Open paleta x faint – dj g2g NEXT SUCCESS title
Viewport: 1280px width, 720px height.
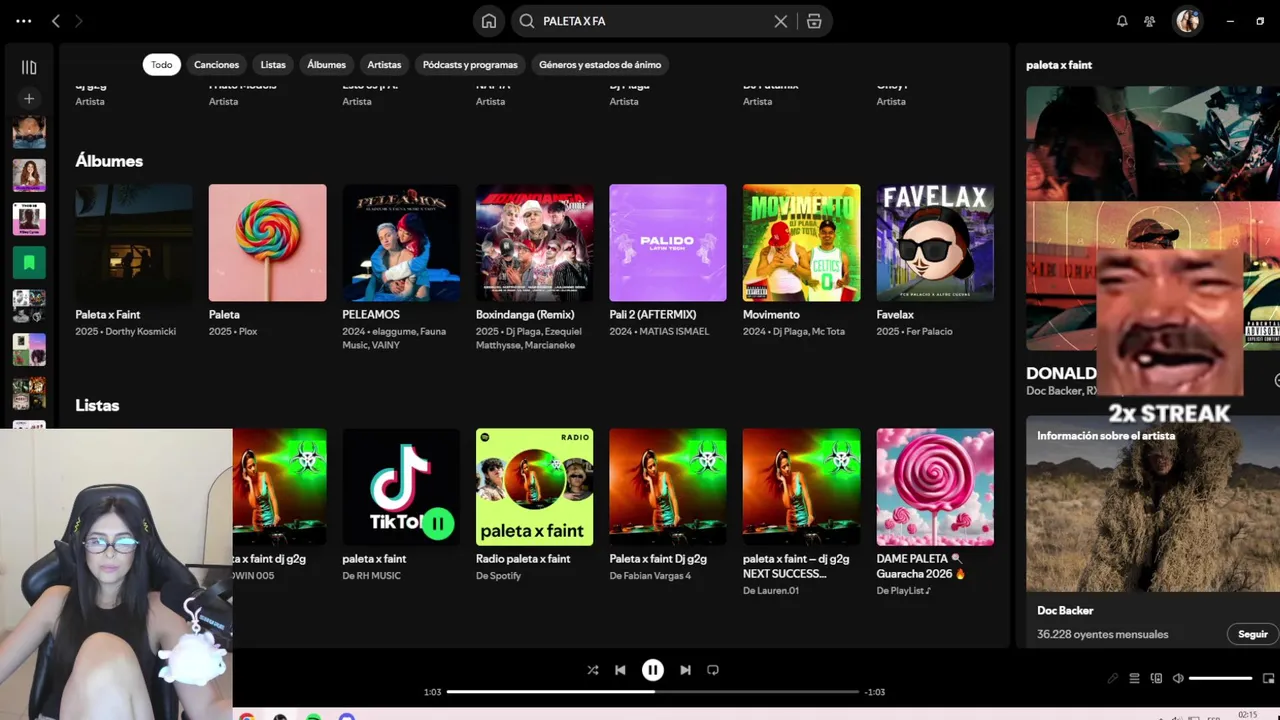pyautogui.click(x=796, y=566)
